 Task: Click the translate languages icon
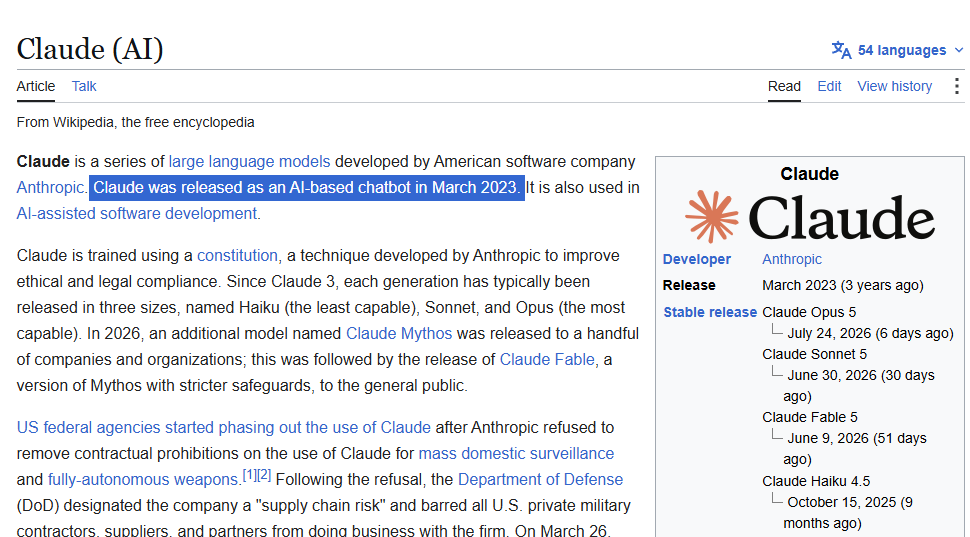841,50
